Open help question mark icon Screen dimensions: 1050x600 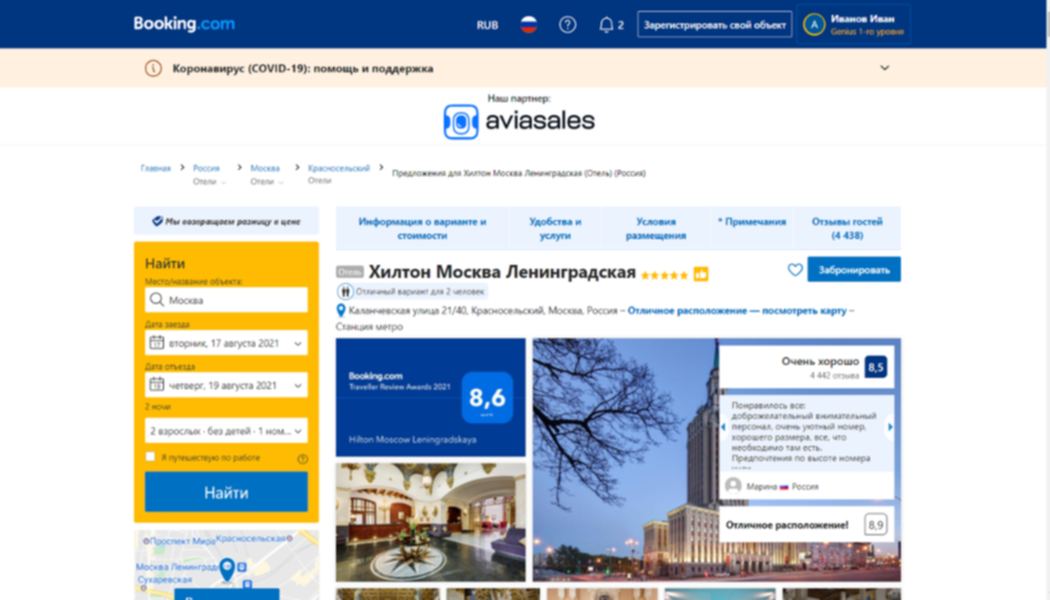click(x=567, y=25)
